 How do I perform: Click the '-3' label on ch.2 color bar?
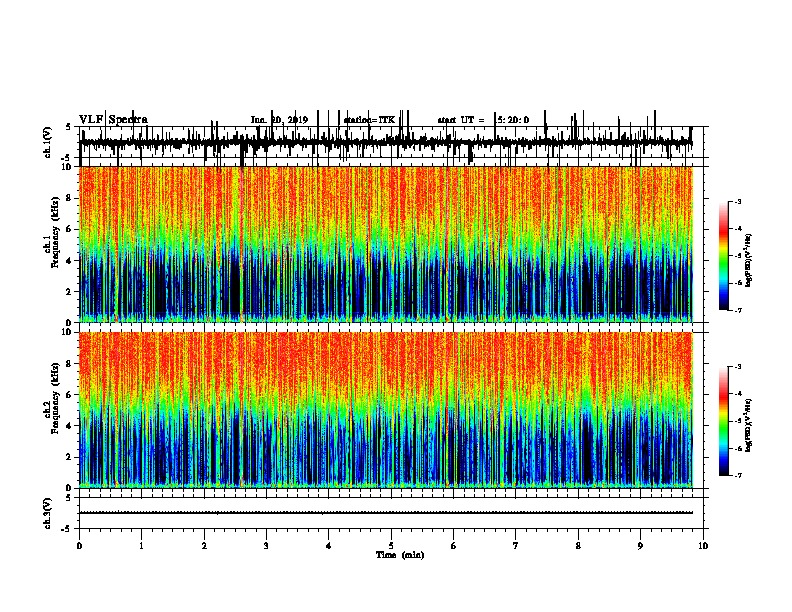[737, 367]
